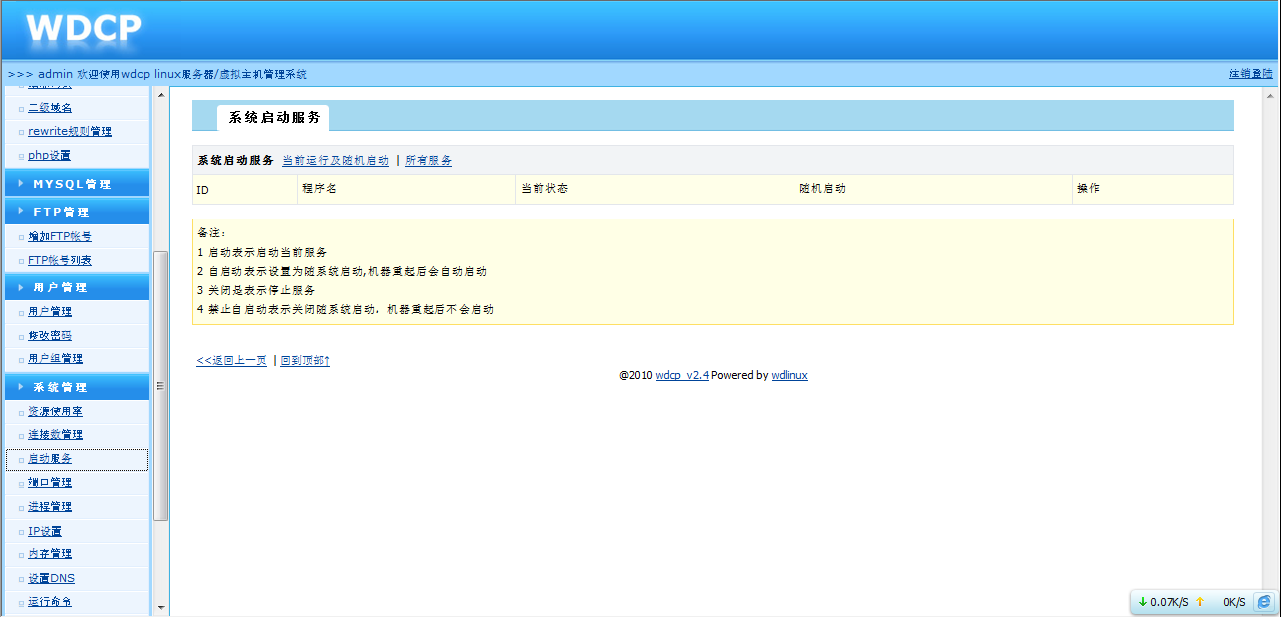The width and height of the screenshot is (1281, 617).
Task: Open IP设置 in the sidebar
Action: click(x=45, y=531)
